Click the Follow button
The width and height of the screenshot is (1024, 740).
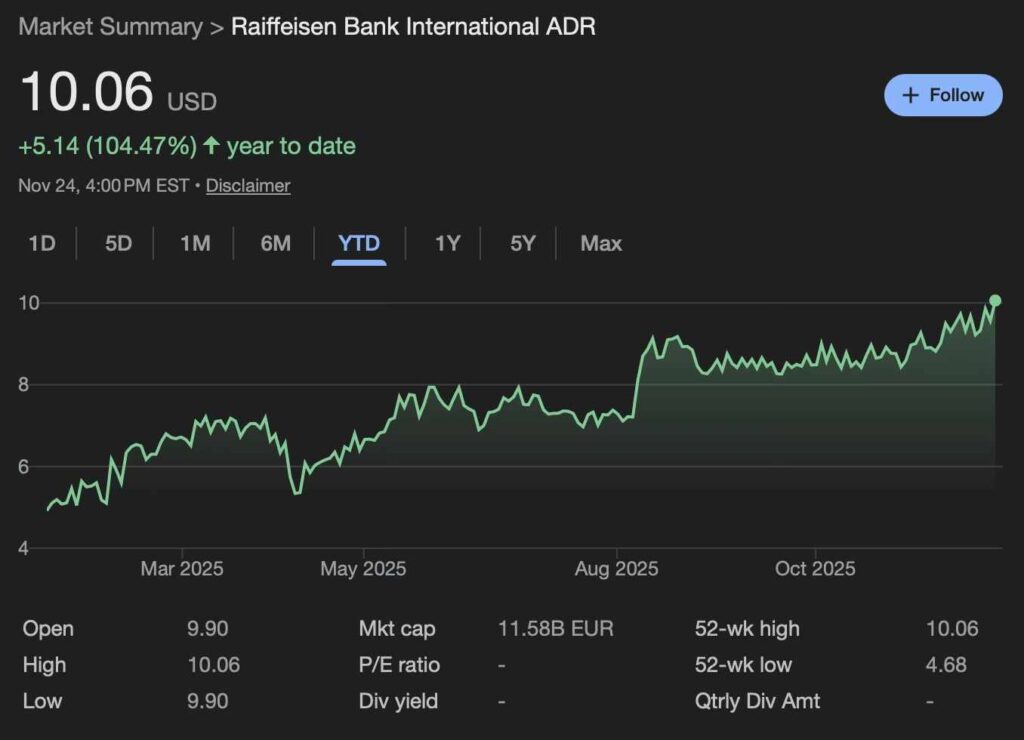(942, 95)
